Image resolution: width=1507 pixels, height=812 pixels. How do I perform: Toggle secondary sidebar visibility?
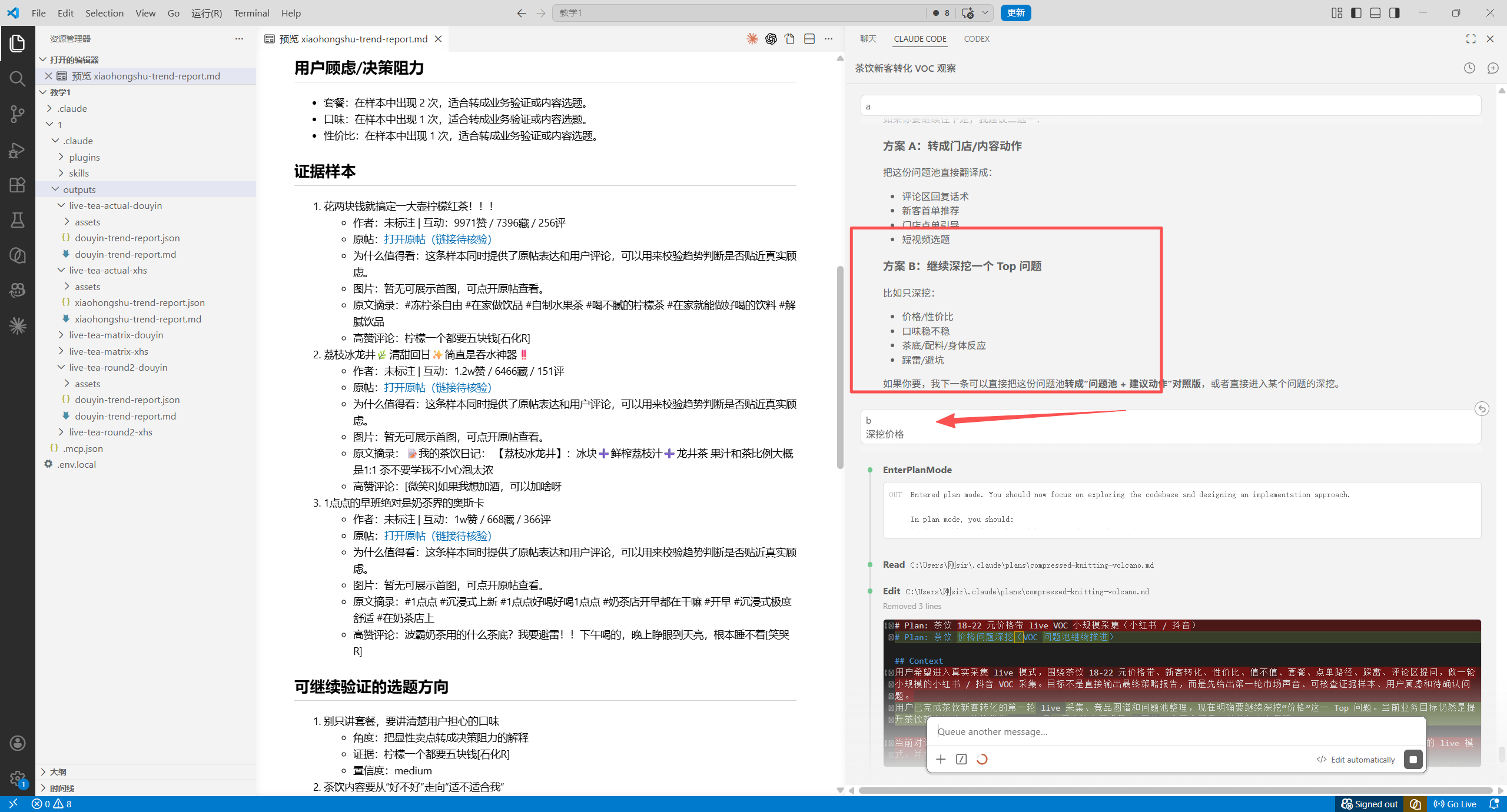[x=1395, y=13]
